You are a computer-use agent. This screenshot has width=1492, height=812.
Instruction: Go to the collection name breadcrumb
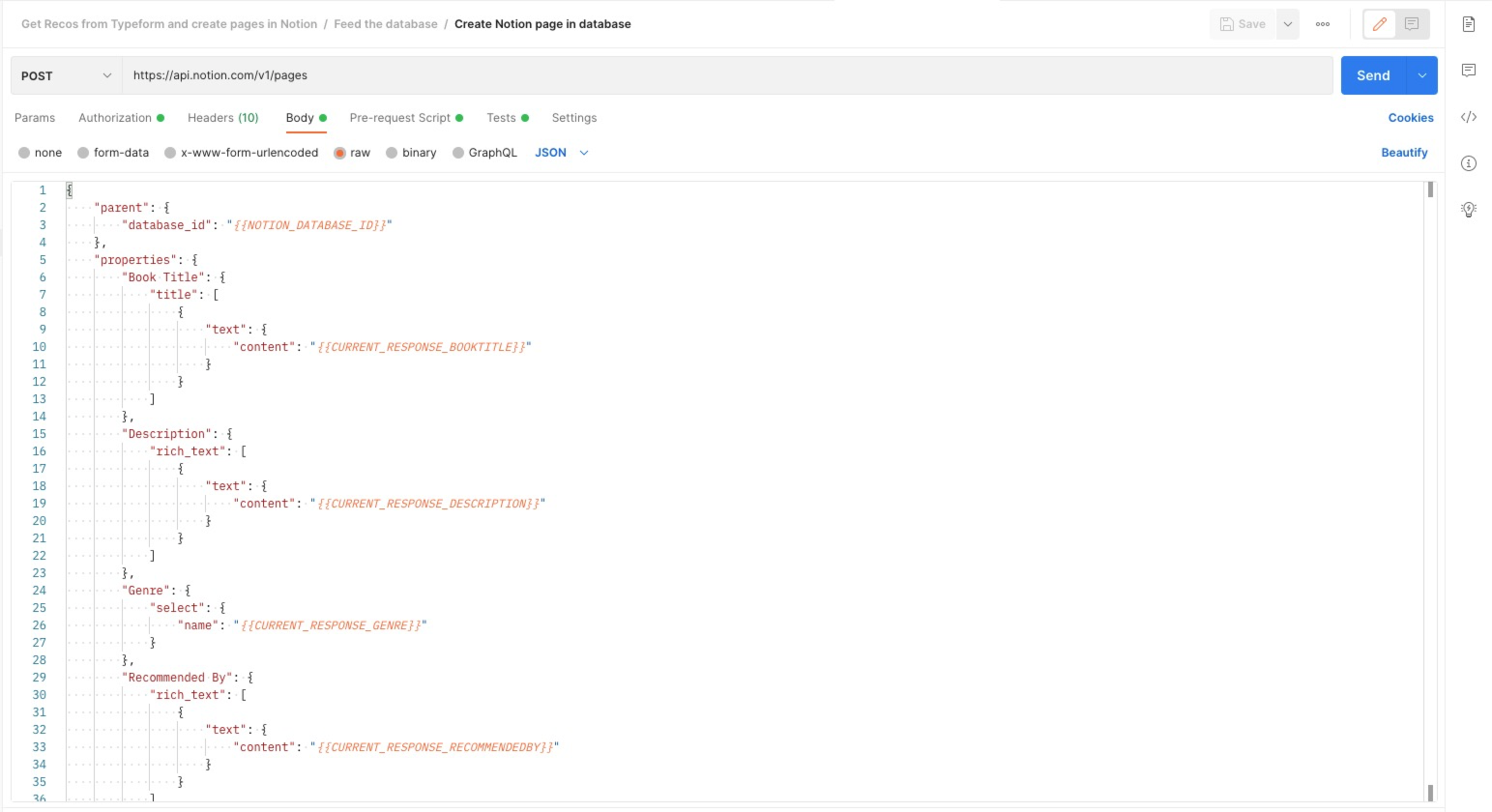[169, 24]
